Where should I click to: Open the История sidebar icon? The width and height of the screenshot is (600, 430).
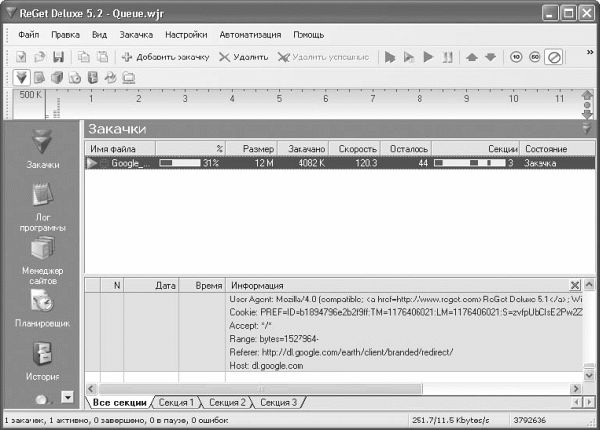(42, 361)
